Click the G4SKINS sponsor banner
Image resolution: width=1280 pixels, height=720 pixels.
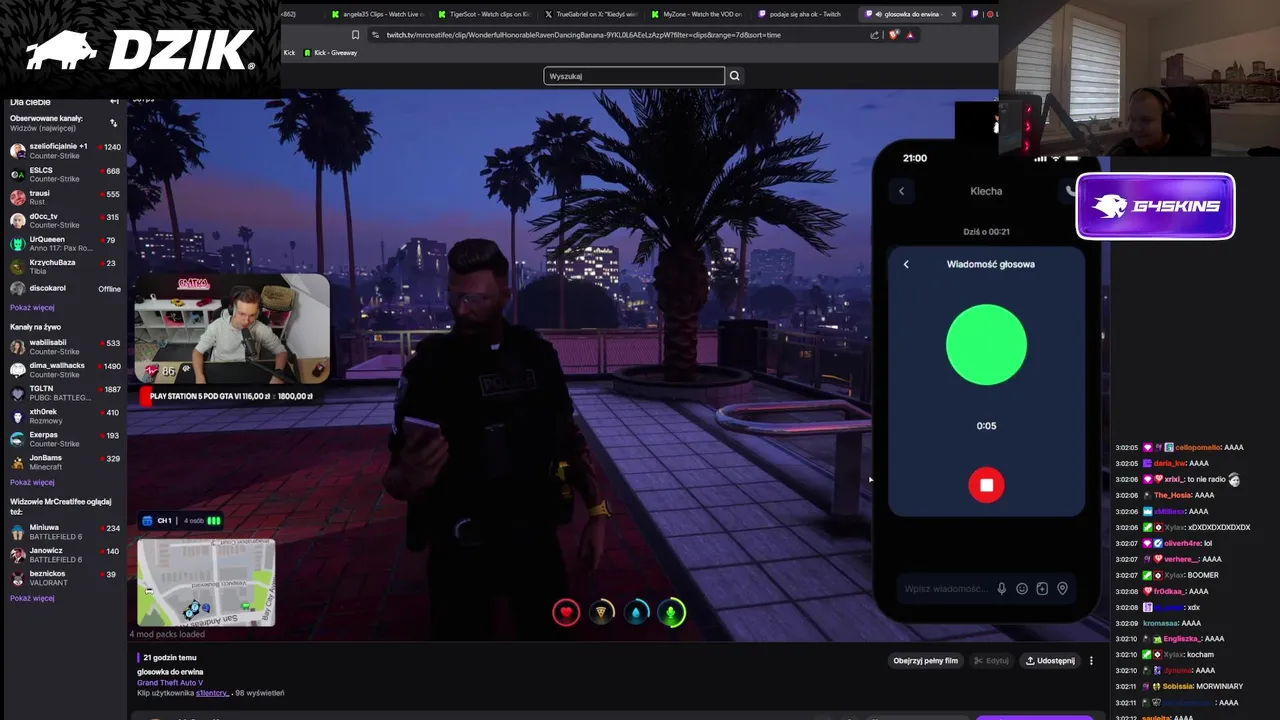tap(1155, 206)
